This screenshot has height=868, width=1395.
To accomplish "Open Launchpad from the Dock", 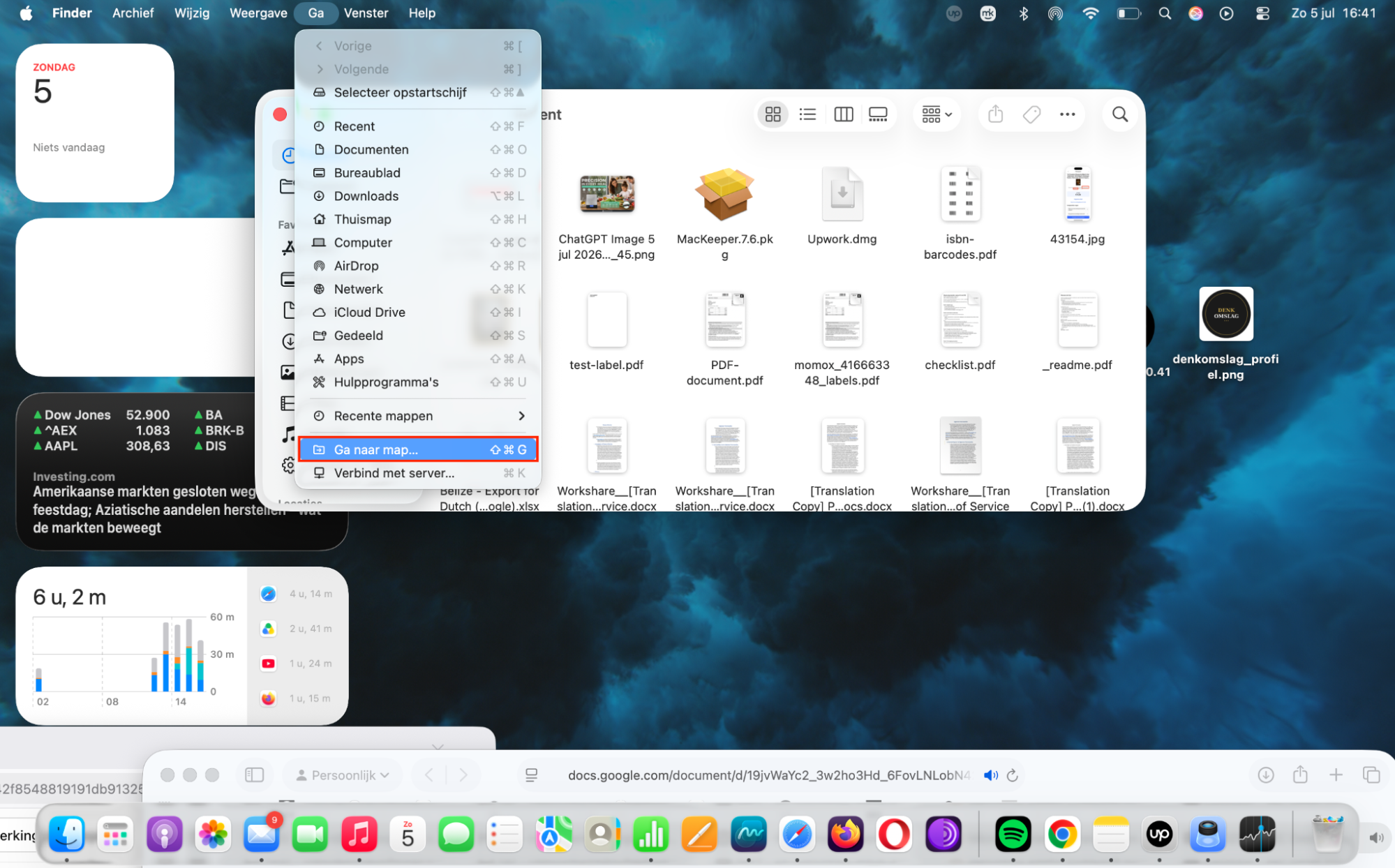I will [115, 834].
